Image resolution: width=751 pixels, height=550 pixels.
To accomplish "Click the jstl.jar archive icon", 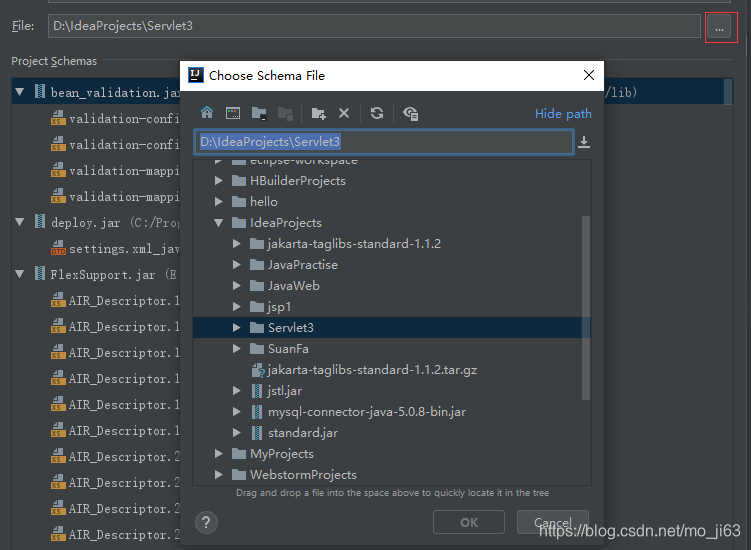I will point(257,391).
